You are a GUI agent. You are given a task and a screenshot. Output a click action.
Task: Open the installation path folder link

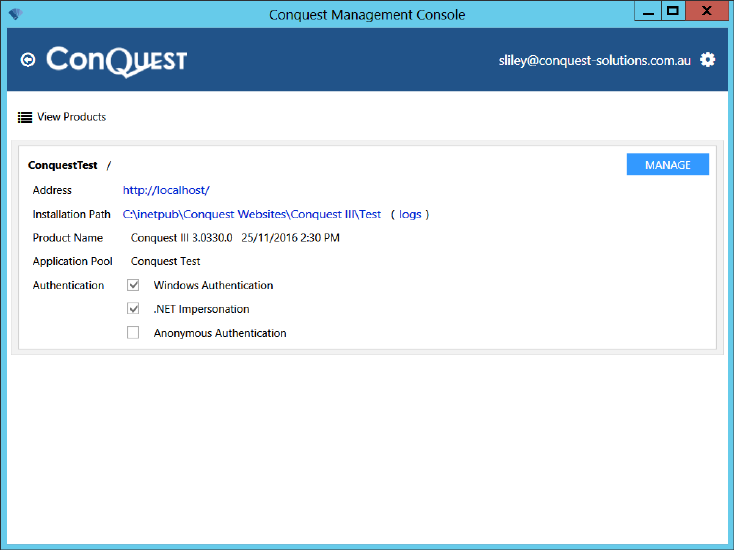252,214
